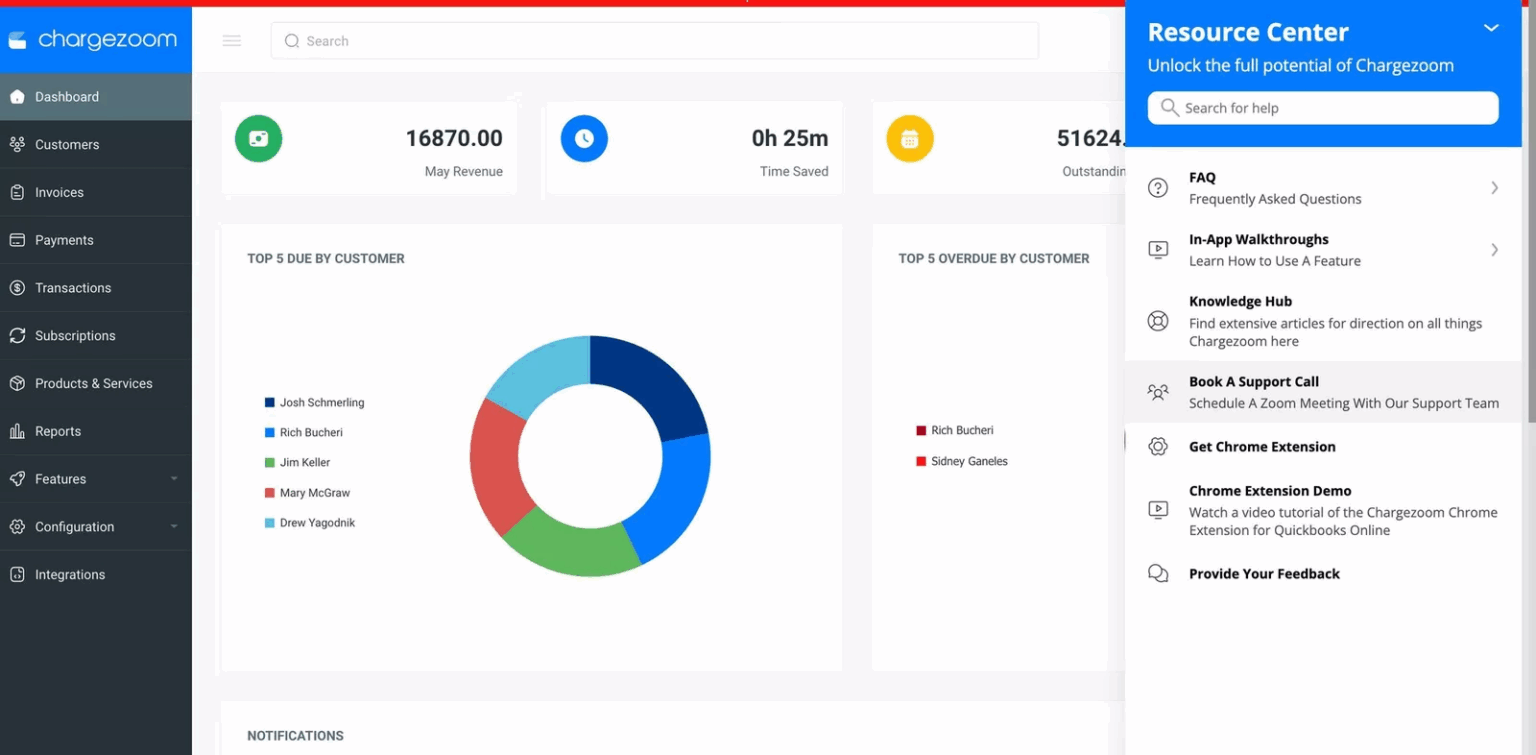Open the hamburger menu
The height and width of the screenshot is (755, 1536).
232,40
